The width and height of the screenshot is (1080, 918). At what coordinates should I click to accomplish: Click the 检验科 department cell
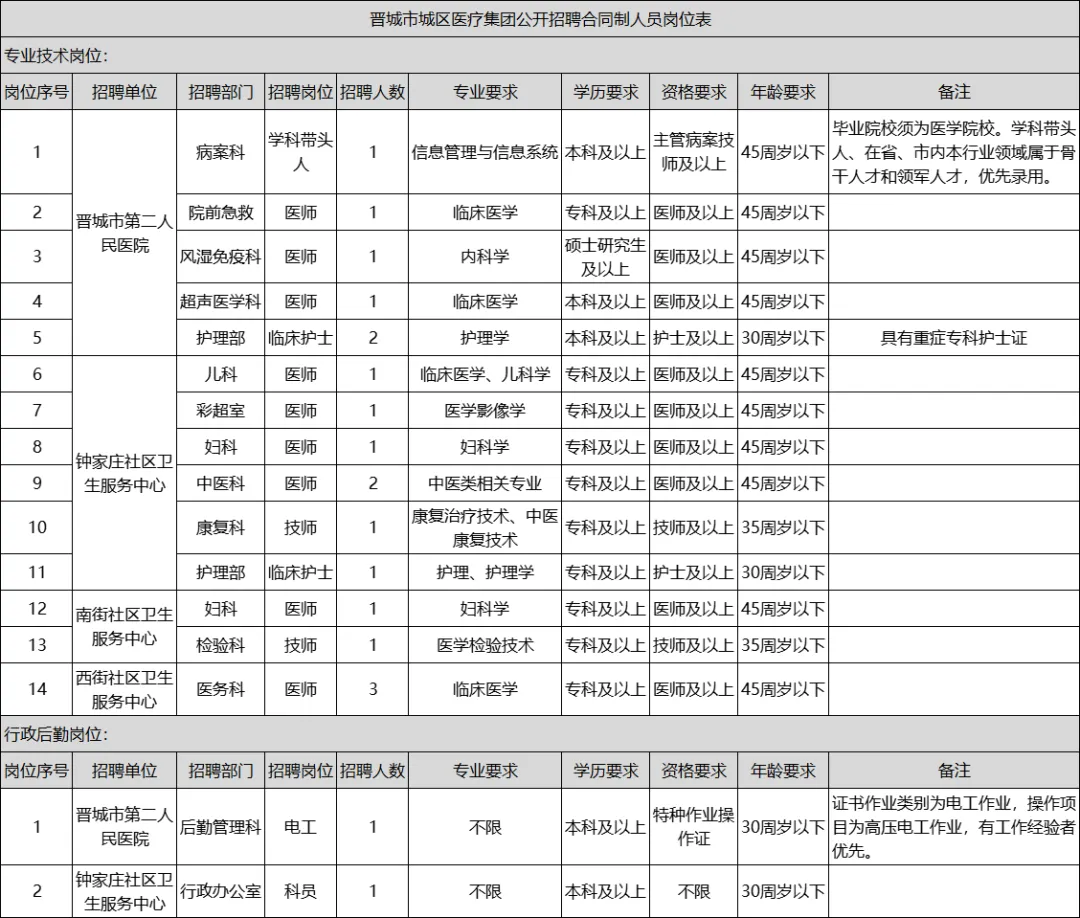[220, 645]
